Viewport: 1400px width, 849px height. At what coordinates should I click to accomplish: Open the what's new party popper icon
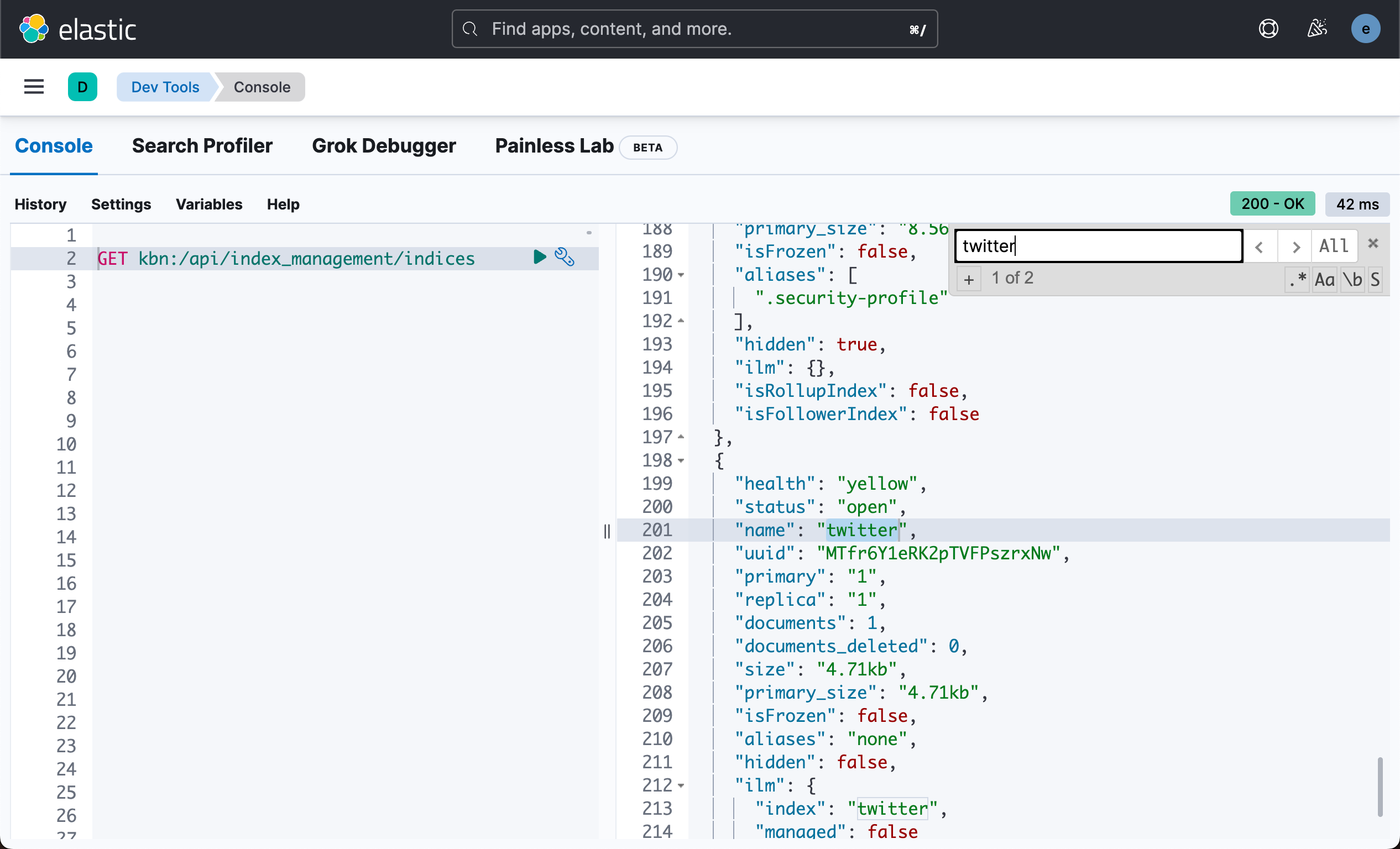pyautogui.click(x=1317, y=28)
